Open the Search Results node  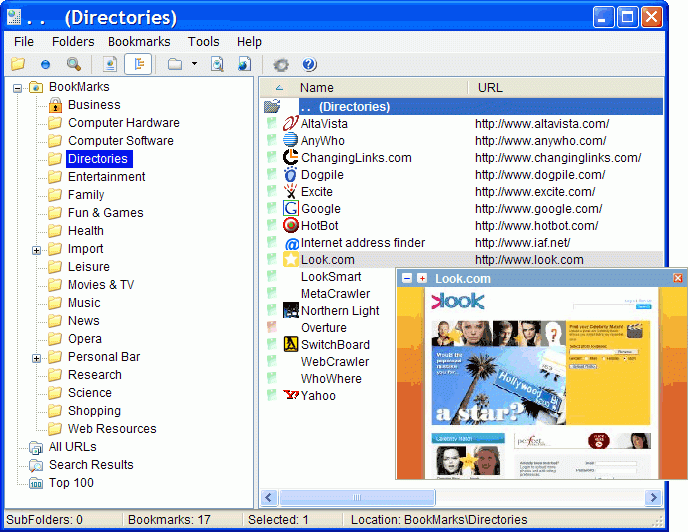[91, 465]
